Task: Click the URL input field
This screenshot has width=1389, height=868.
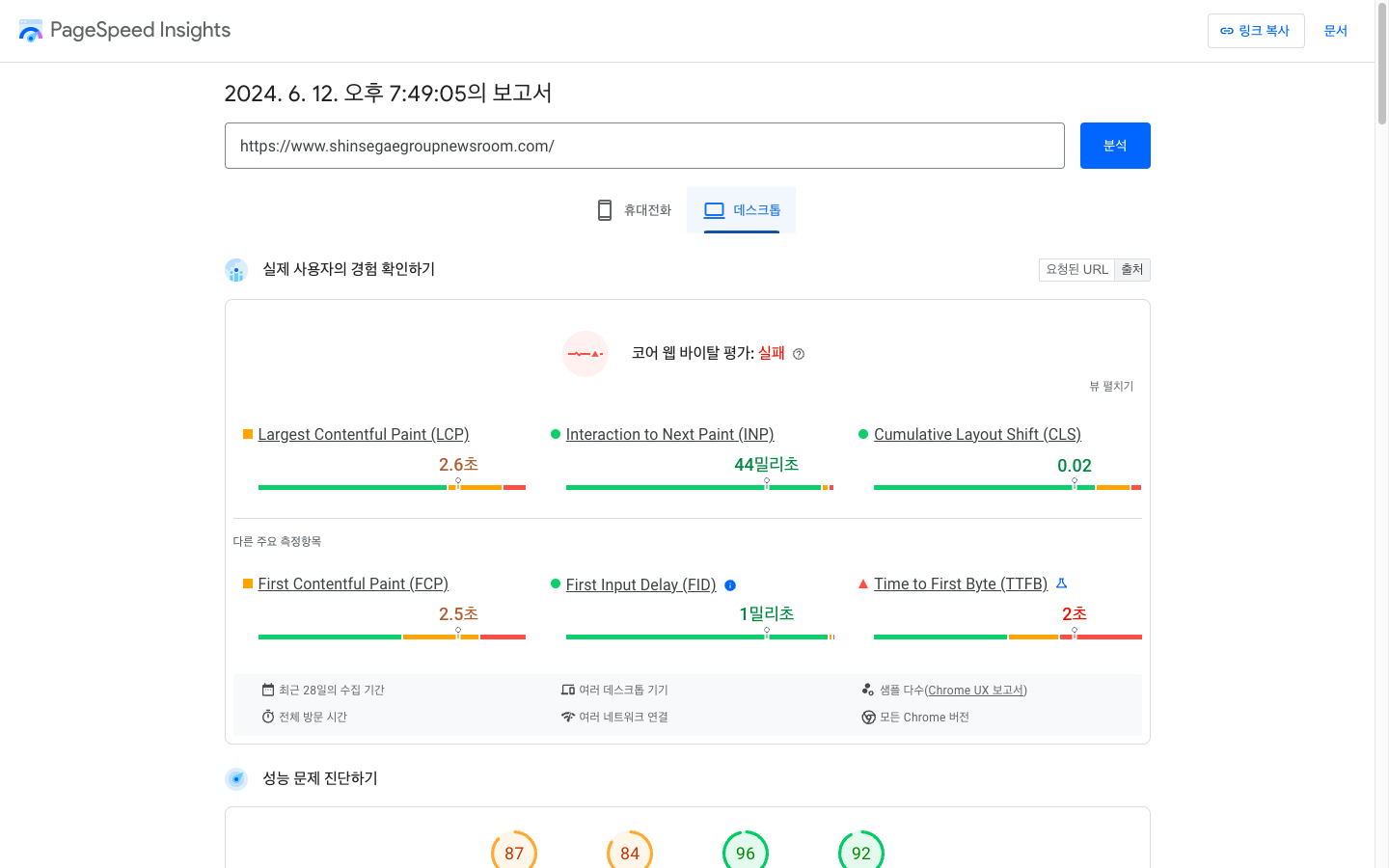Action: pyautogui.click(x=644, y=146)
